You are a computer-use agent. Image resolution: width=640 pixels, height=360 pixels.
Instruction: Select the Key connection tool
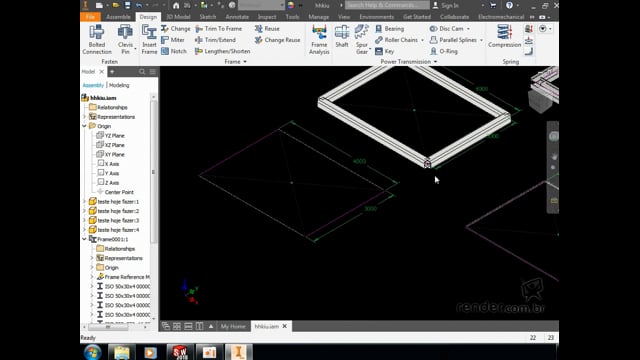click(x=384, y=51)
